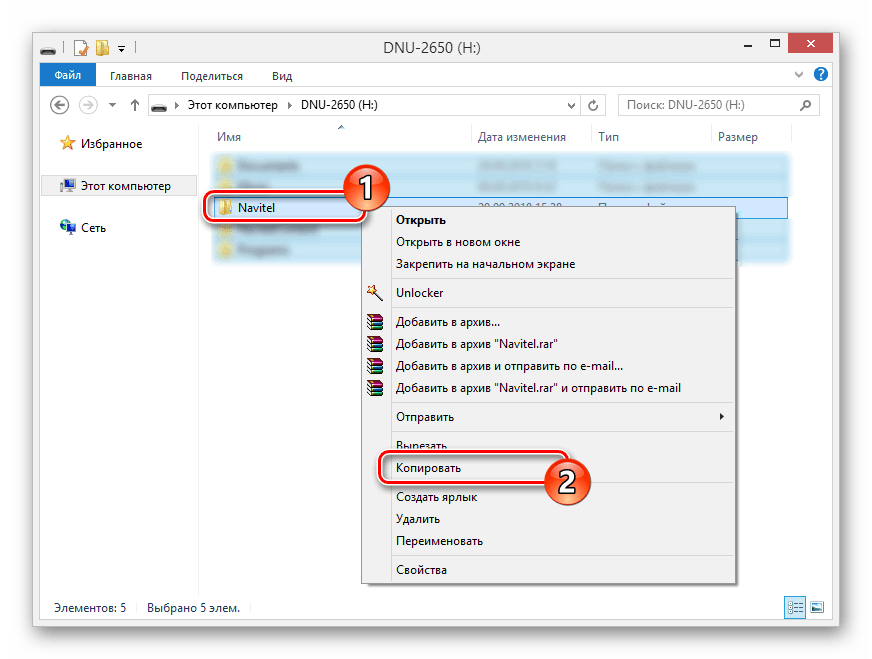Viewport: 872px width, 659px height.
Task: Refresh the DNU-2650 (H:) folder view
Action: click(594, 105)
